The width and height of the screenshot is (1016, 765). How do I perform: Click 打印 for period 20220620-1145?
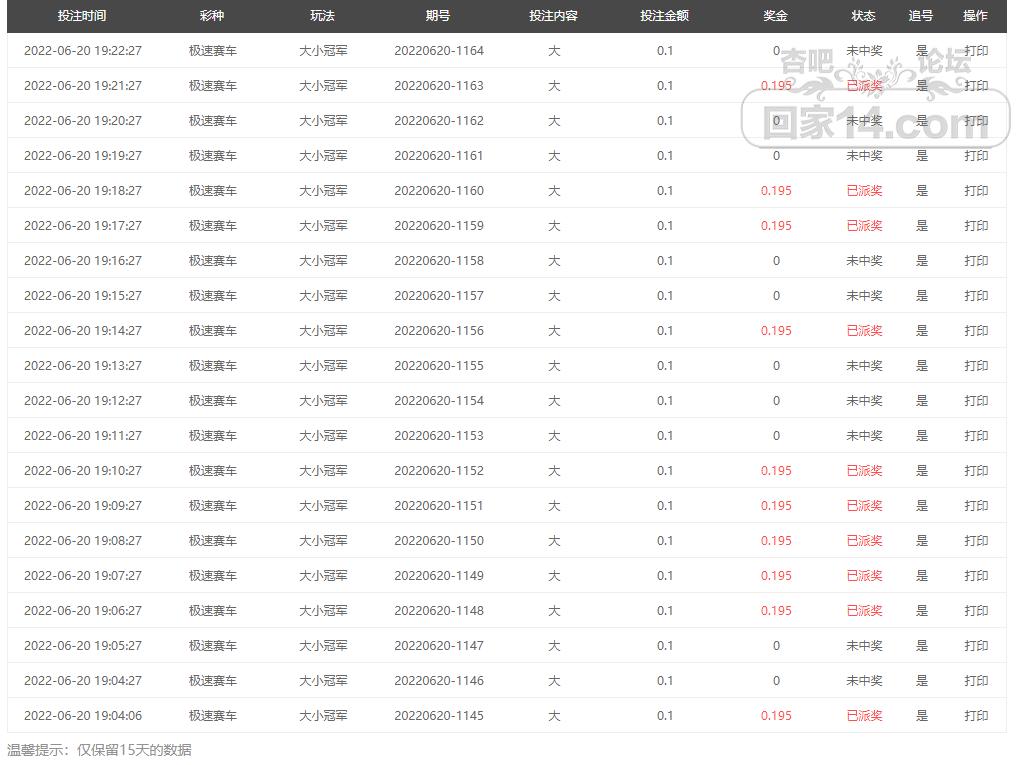(x=976, y=715)
